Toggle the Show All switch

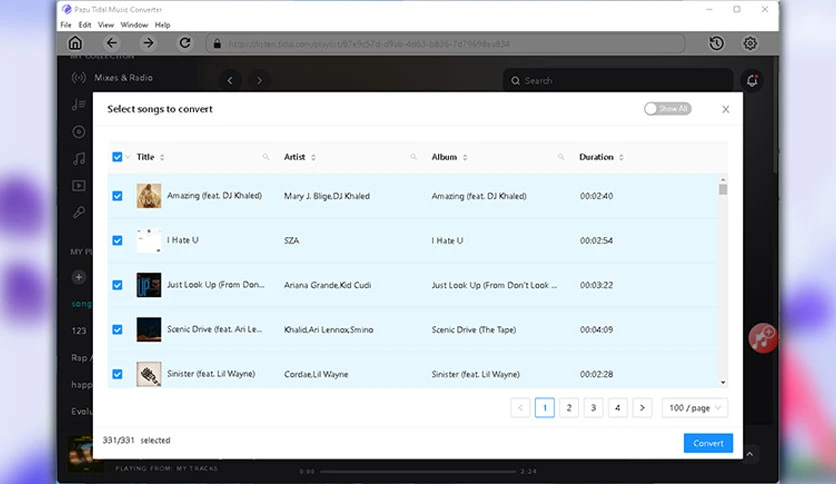668,109
